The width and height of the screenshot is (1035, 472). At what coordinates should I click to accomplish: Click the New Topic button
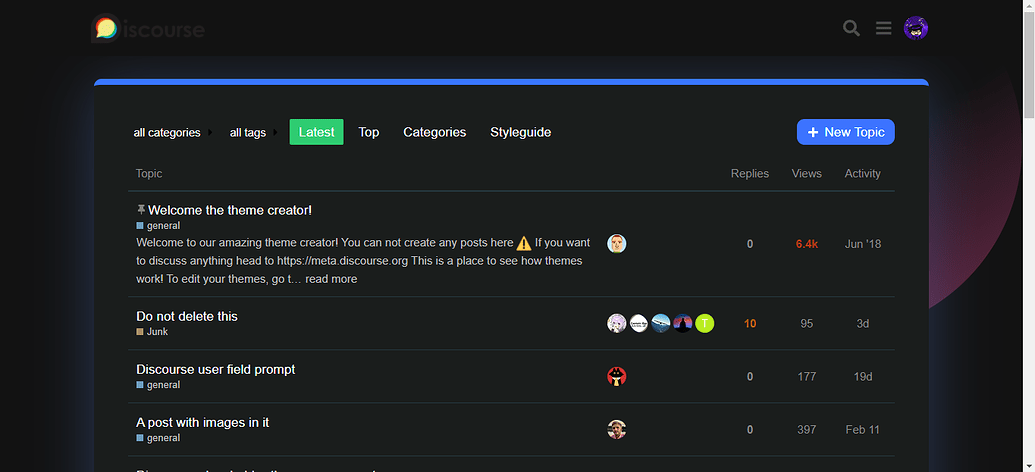click(845, 132)
